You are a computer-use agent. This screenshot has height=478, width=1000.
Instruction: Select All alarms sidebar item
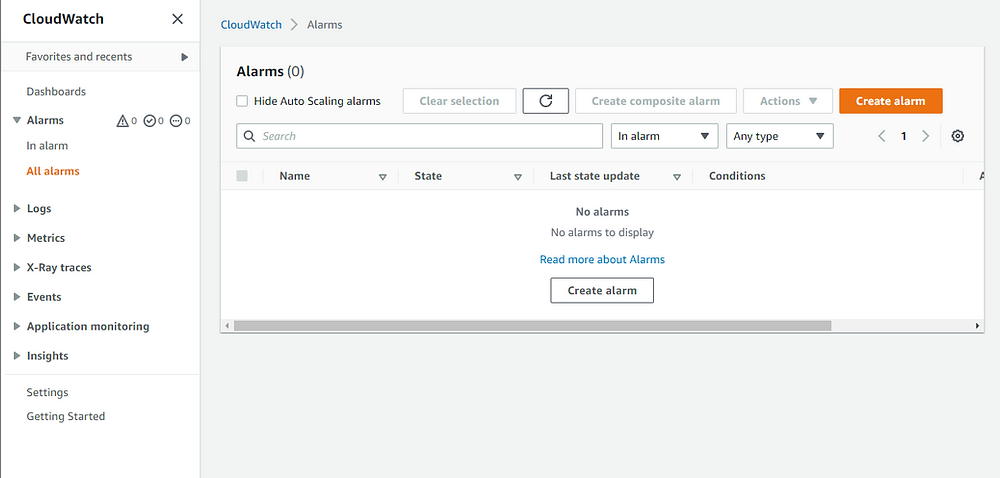coord(53,171)
